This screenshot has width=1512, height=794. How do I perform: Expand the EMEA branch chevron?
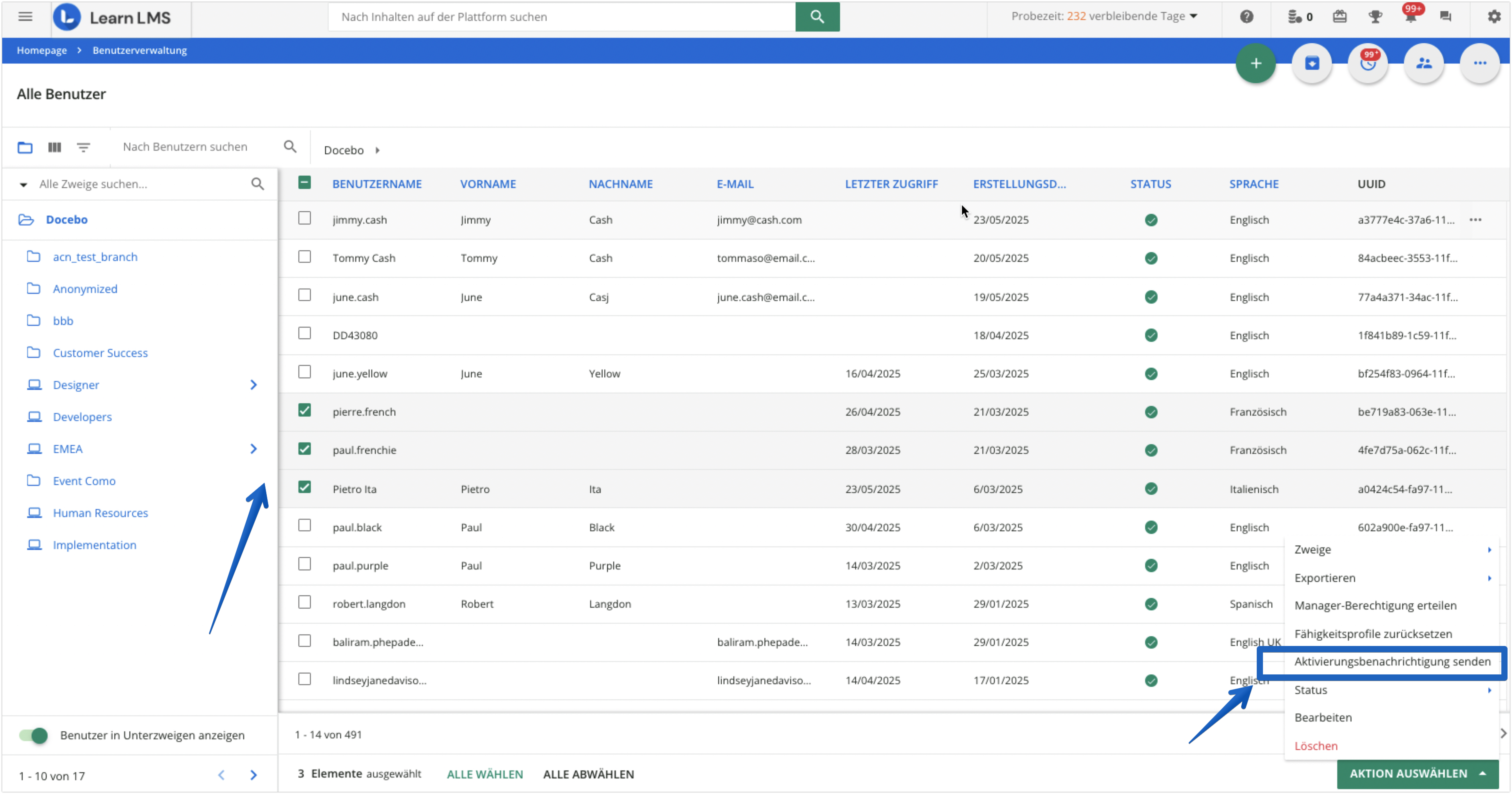(253, 449)
